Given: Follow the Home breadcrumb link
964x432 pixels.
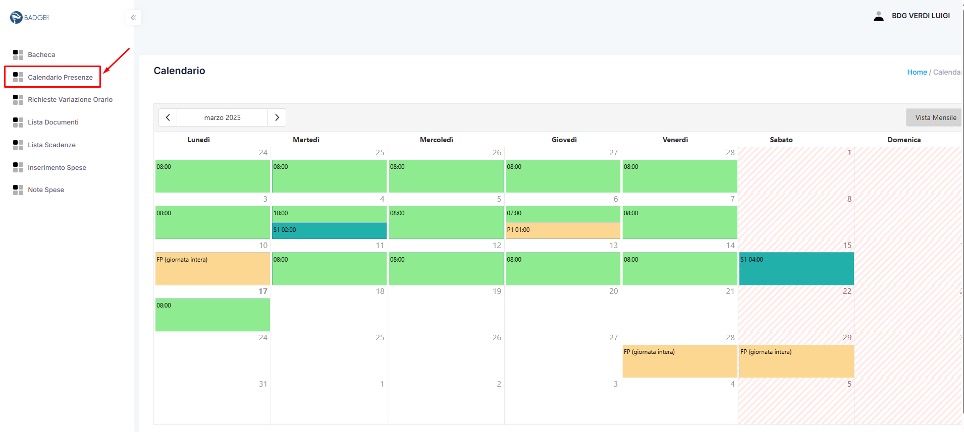Looking at the screenshot, I should (x=916, y=72).
